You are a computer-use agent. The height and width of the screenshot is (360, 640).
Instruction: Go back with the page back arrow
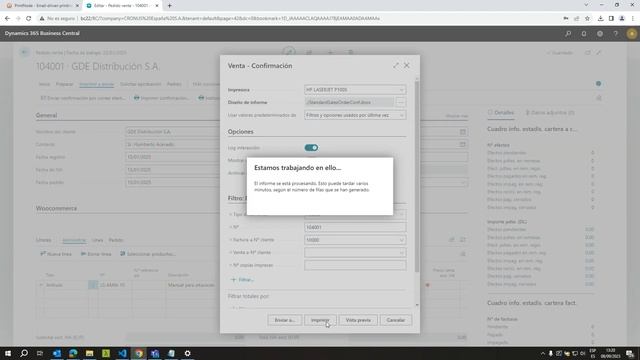point(24,52)
